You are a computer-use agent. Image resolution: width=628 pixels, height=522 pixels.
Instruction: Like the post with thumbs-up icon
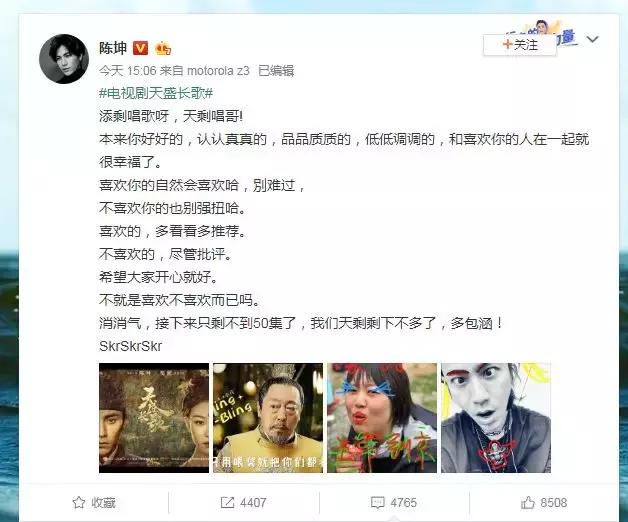coord(527,502)
